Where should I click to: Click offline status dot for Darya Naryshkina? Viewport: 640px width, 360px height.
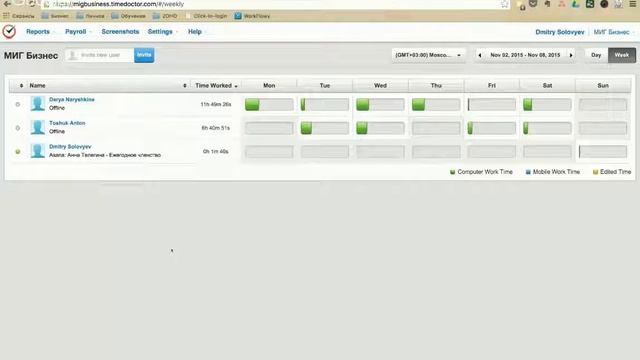[18, 104]
